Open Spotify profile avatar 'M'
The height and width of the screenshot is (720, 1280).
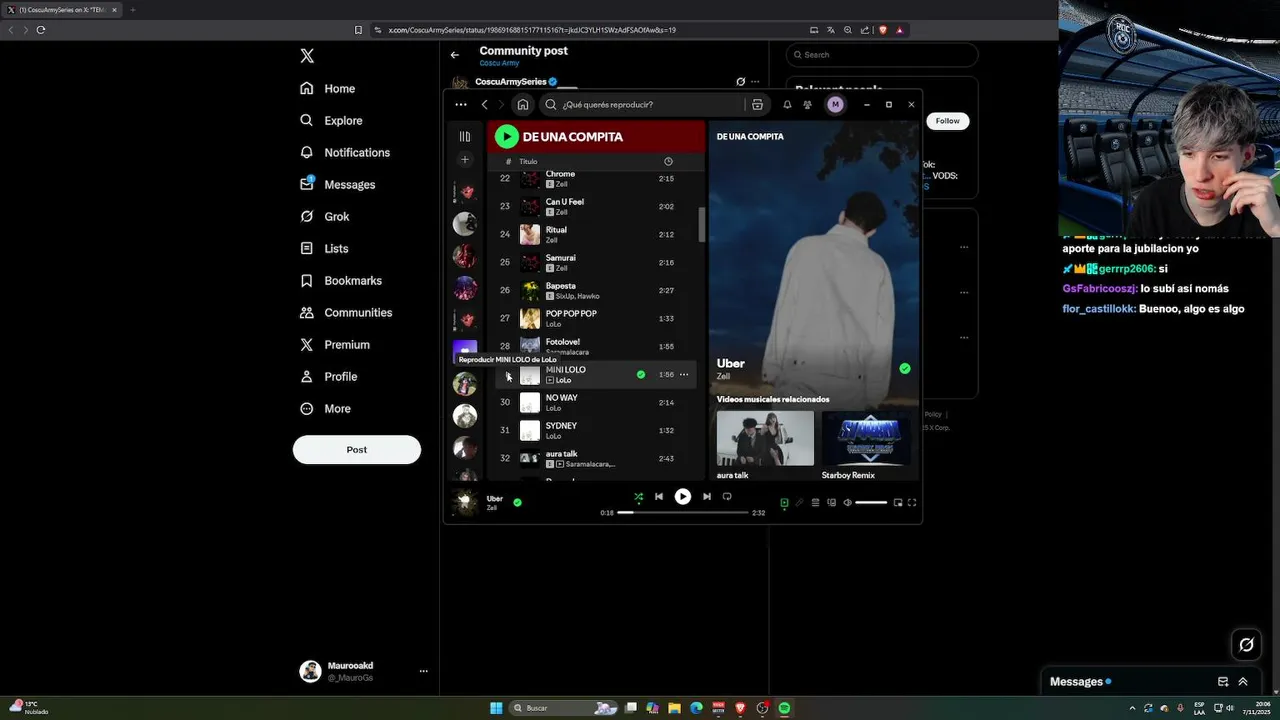click(x=835, y=104)
